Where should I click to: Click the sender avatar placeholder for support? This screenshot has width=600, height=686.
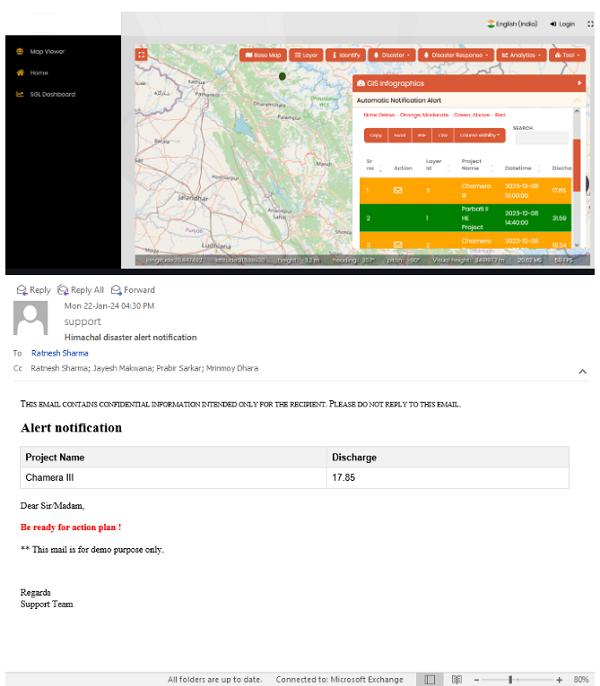tap(33, 321)
